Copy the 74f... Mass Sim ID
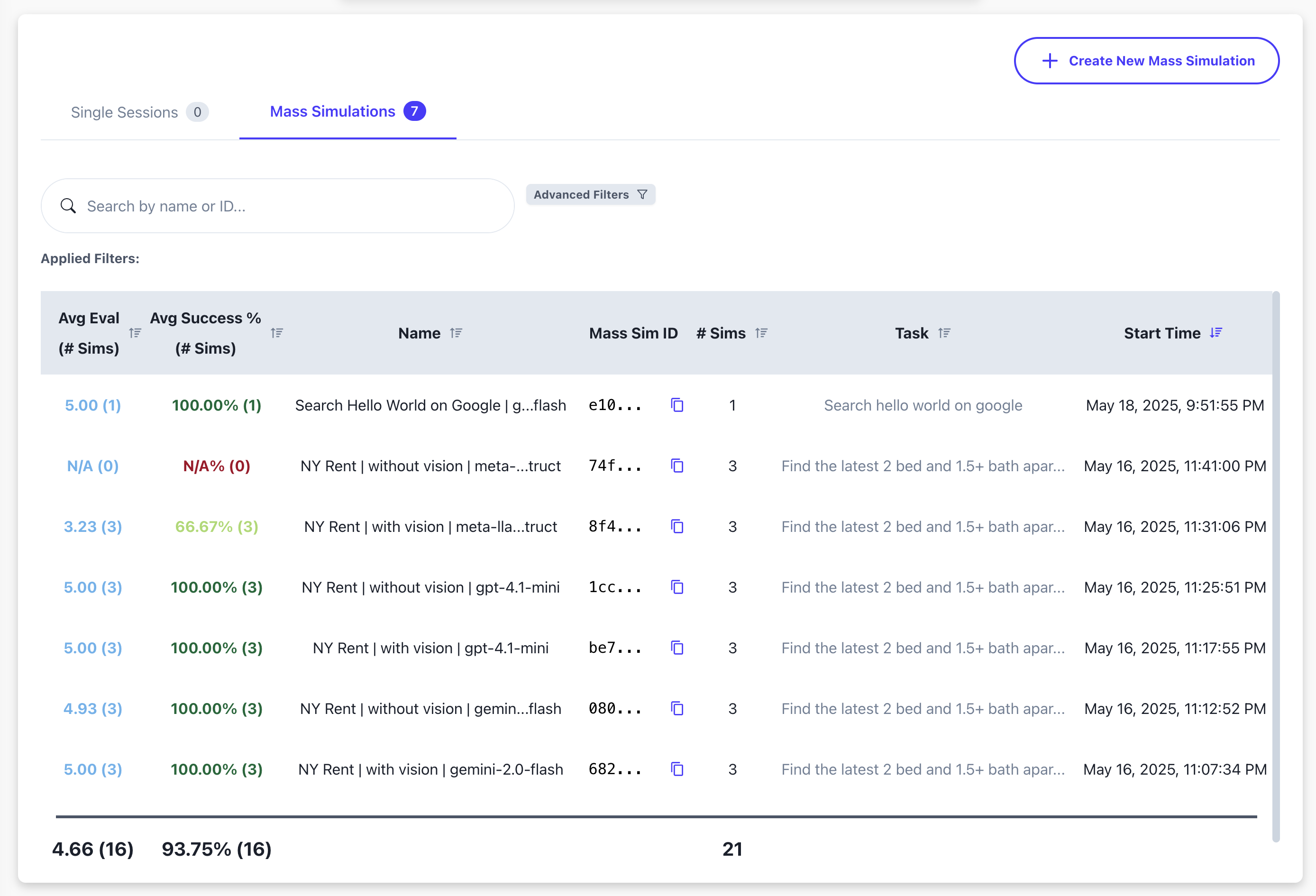This screenshot has height=896, width=1316. (677, 466)
